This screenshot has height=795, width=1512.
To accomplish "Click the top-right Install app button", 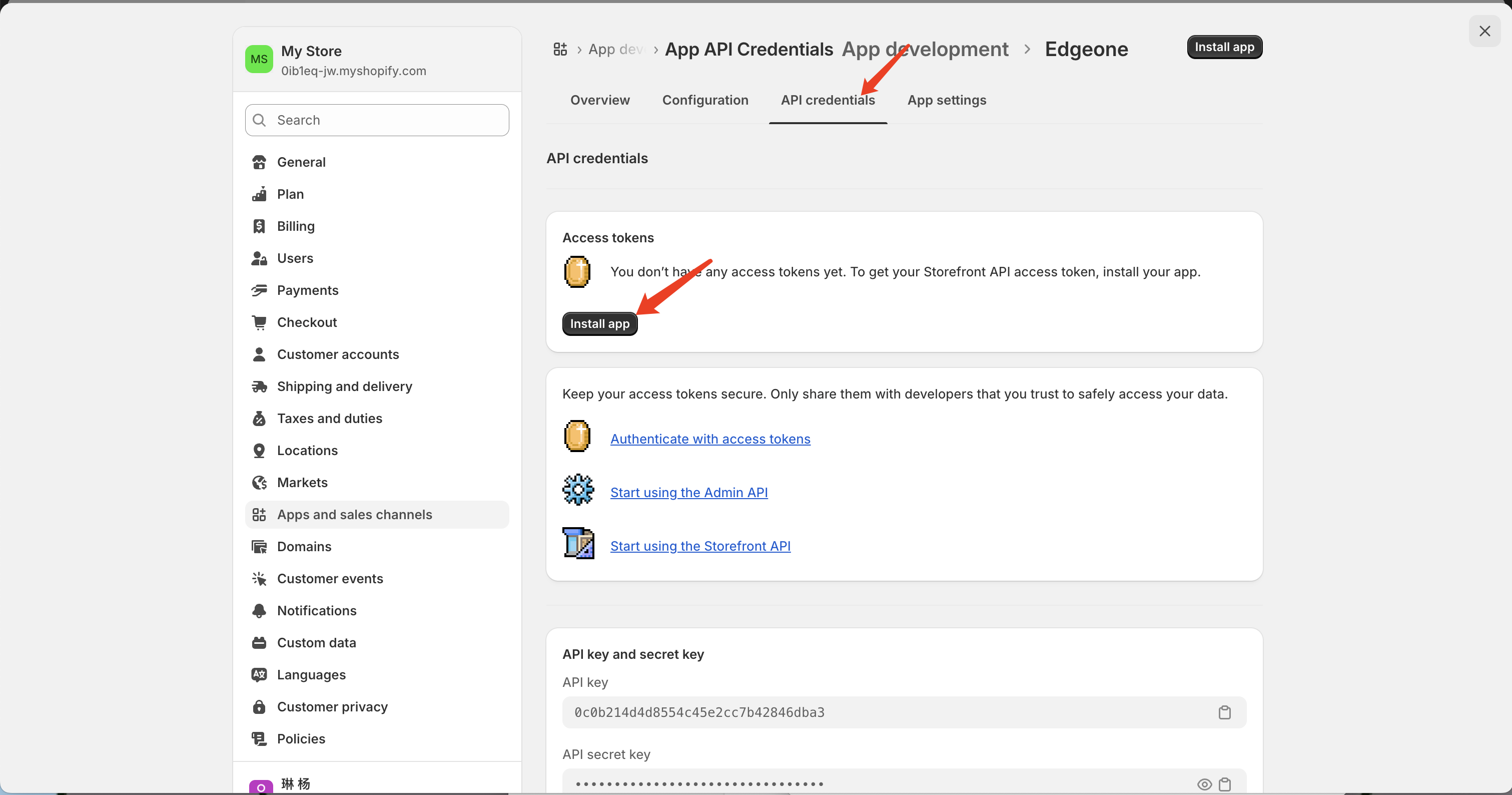I will coord(1224,47).
